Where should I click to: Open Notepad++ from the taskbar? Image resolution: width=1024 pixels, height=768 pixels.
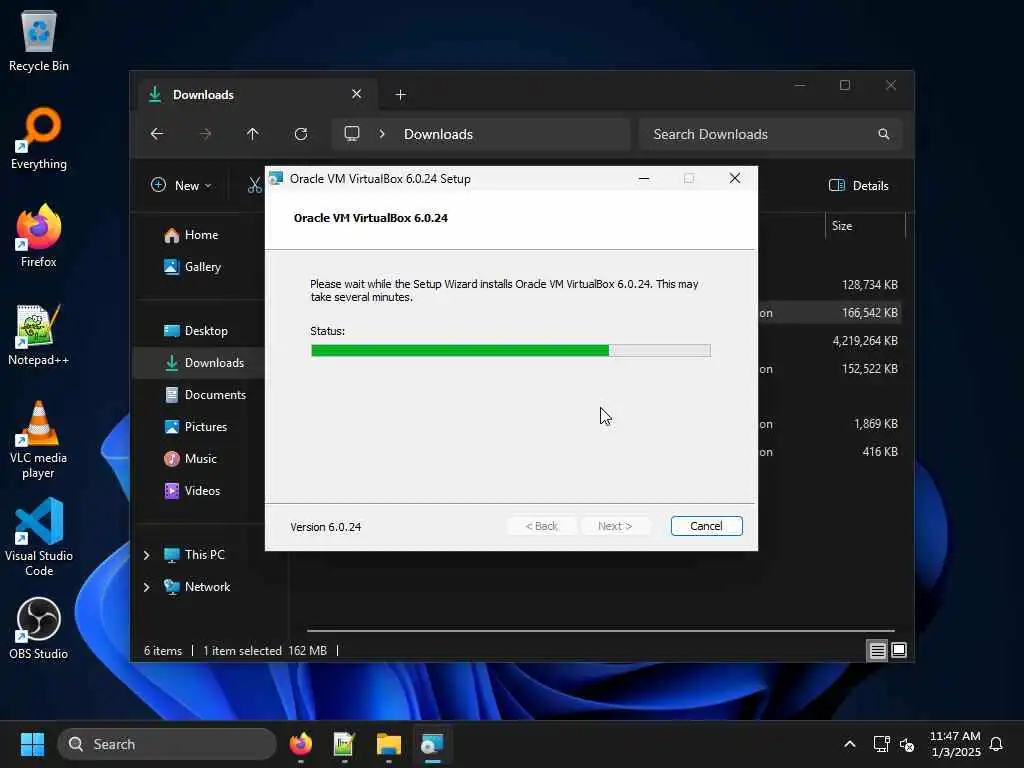[344, 744]
